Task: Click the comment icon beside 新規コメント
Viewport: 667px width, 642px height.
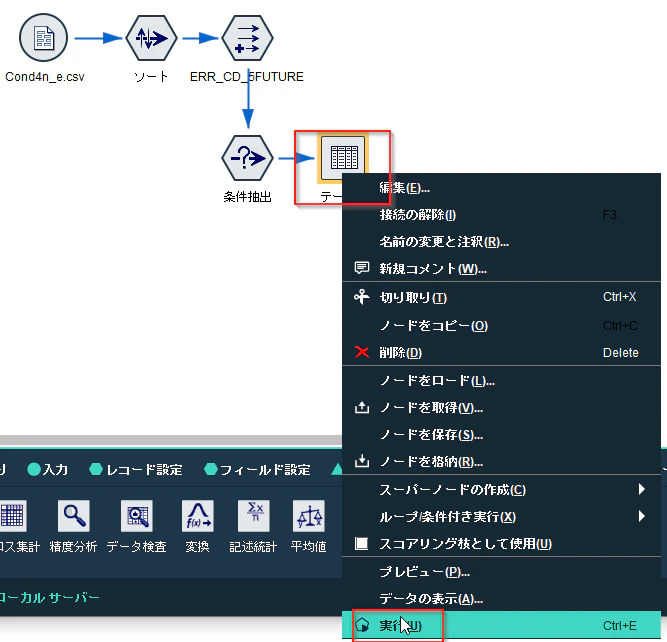Action: [x=362, y=268]
